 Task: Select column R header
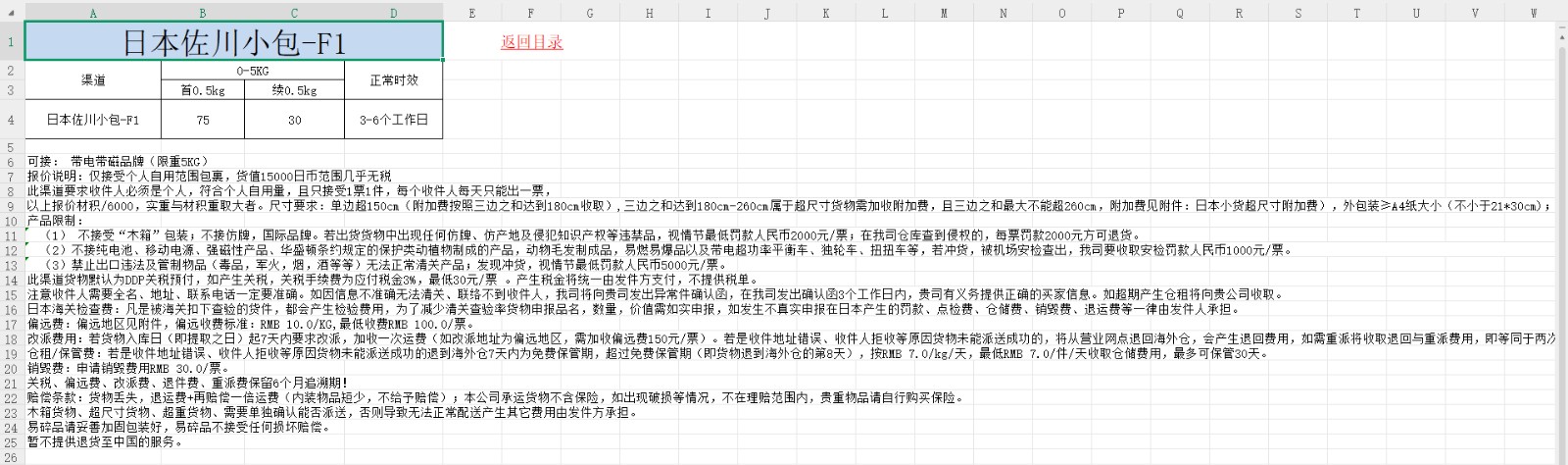[1239, 13]
